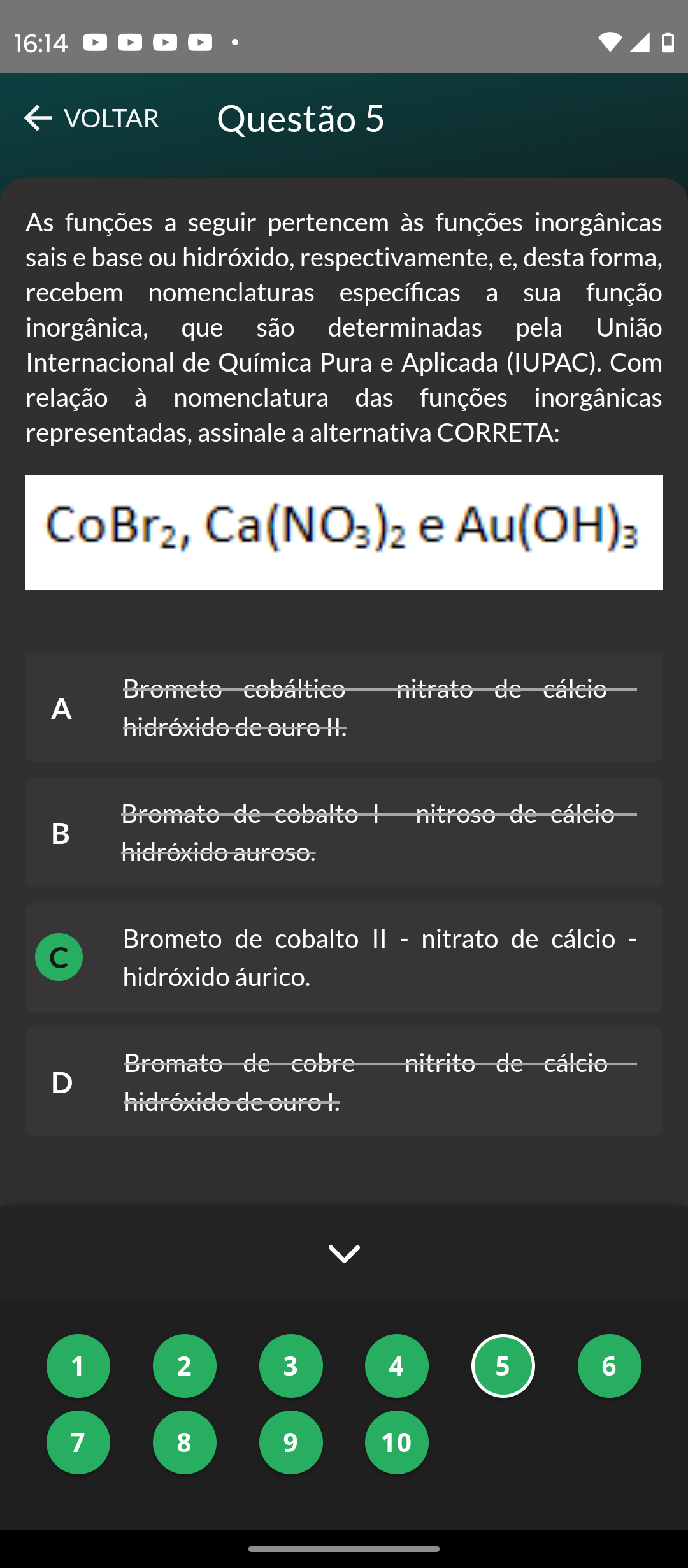Tap the Questão 5 title
The width and height of the screenshot is (688, 1568).
point(301,119)
